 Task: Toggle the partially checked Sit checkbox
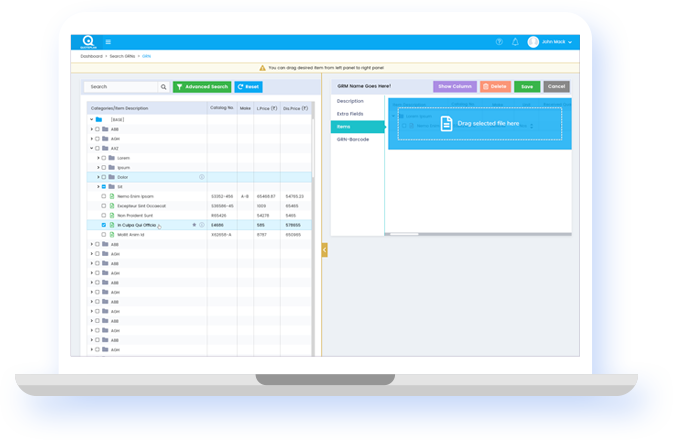[x=104, y=187]
